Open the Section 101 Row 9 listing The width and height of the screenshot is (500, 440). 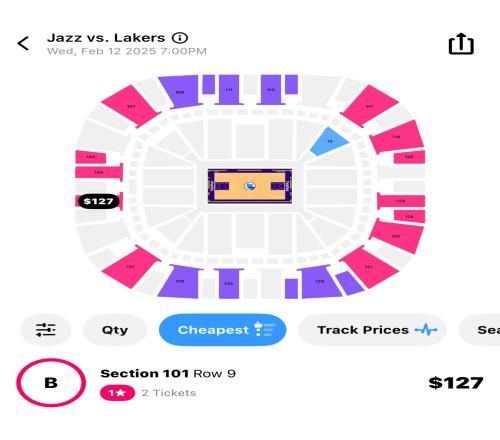pos(250,383)
